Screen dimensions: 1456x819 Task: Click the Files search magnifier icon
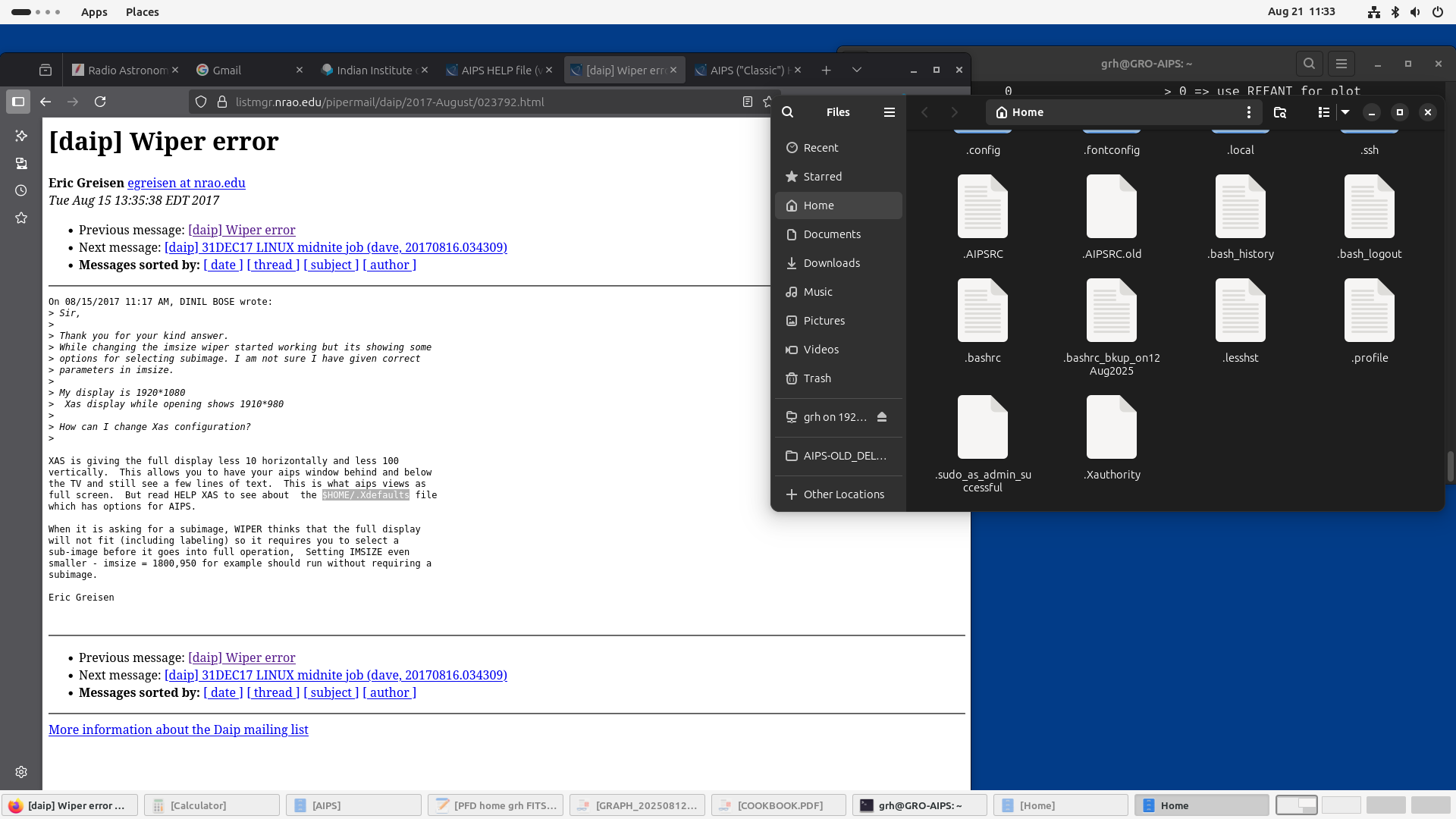point(788,112)
